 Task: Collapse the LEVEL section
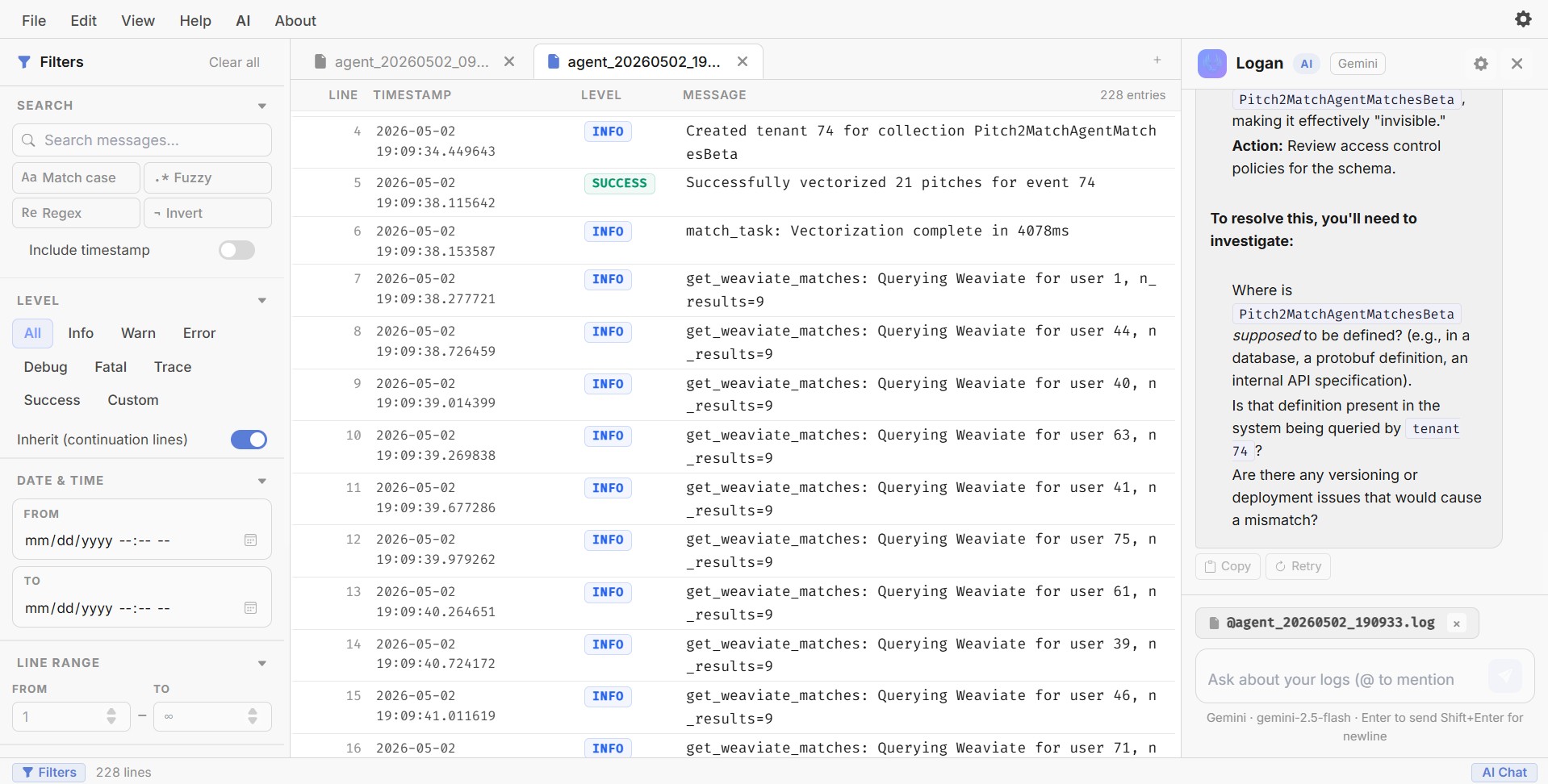[262, 301]
